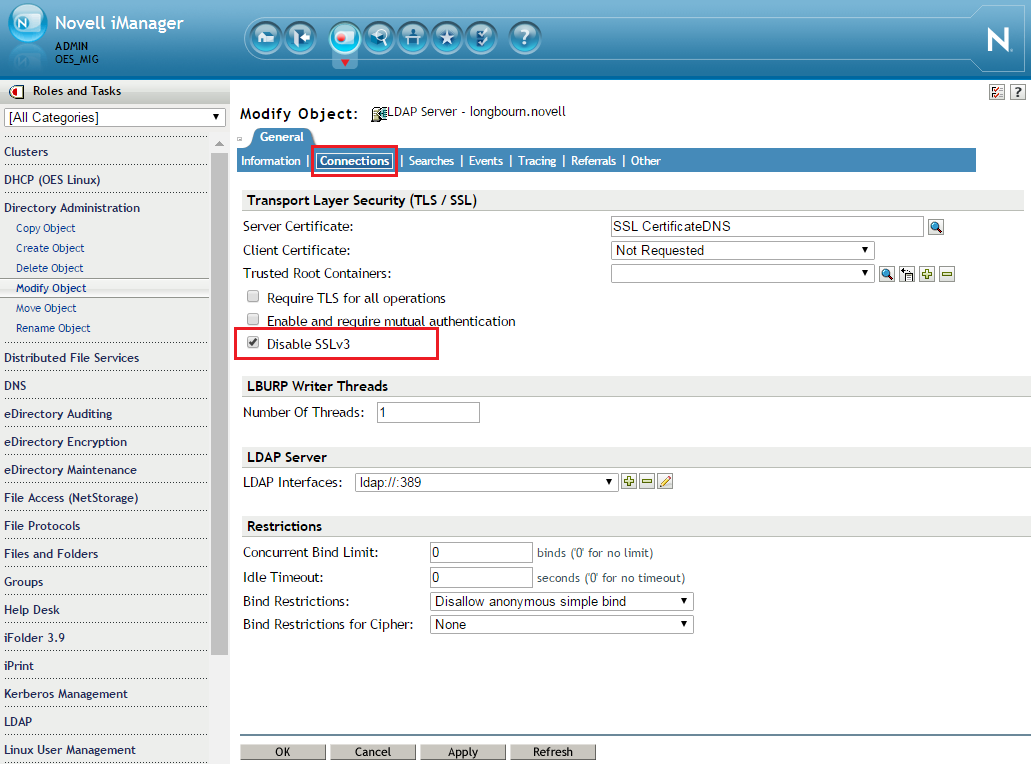Click the Refresh button
The image size is (1031, 764).
(x=553, y=752)
